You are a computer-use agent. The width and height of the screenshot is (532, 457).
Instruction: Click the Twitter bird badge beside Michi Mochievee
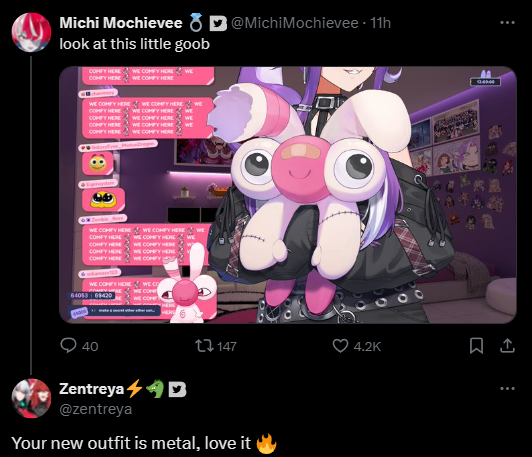218,23
